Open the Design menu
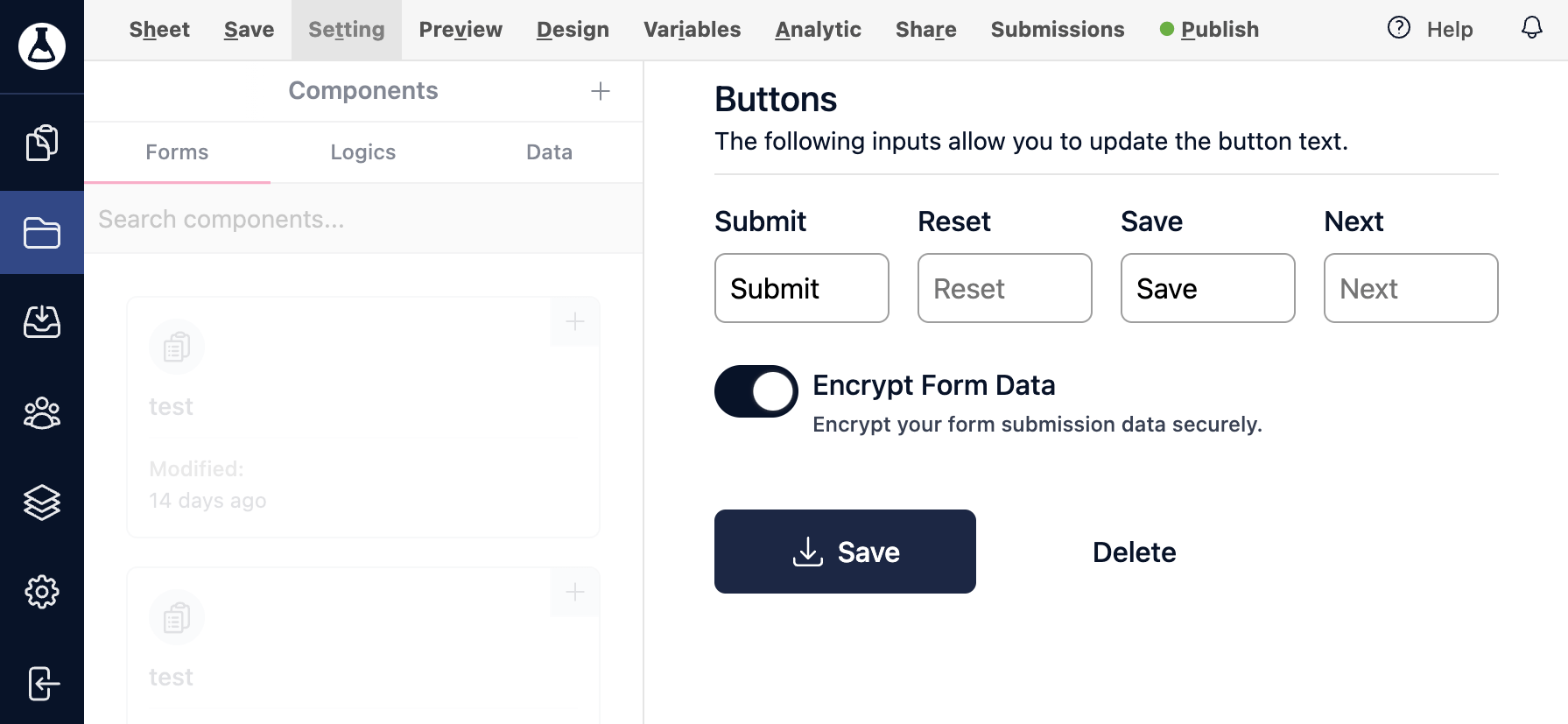The width and height of the screenshot is (1568, 724). (573, 30)
